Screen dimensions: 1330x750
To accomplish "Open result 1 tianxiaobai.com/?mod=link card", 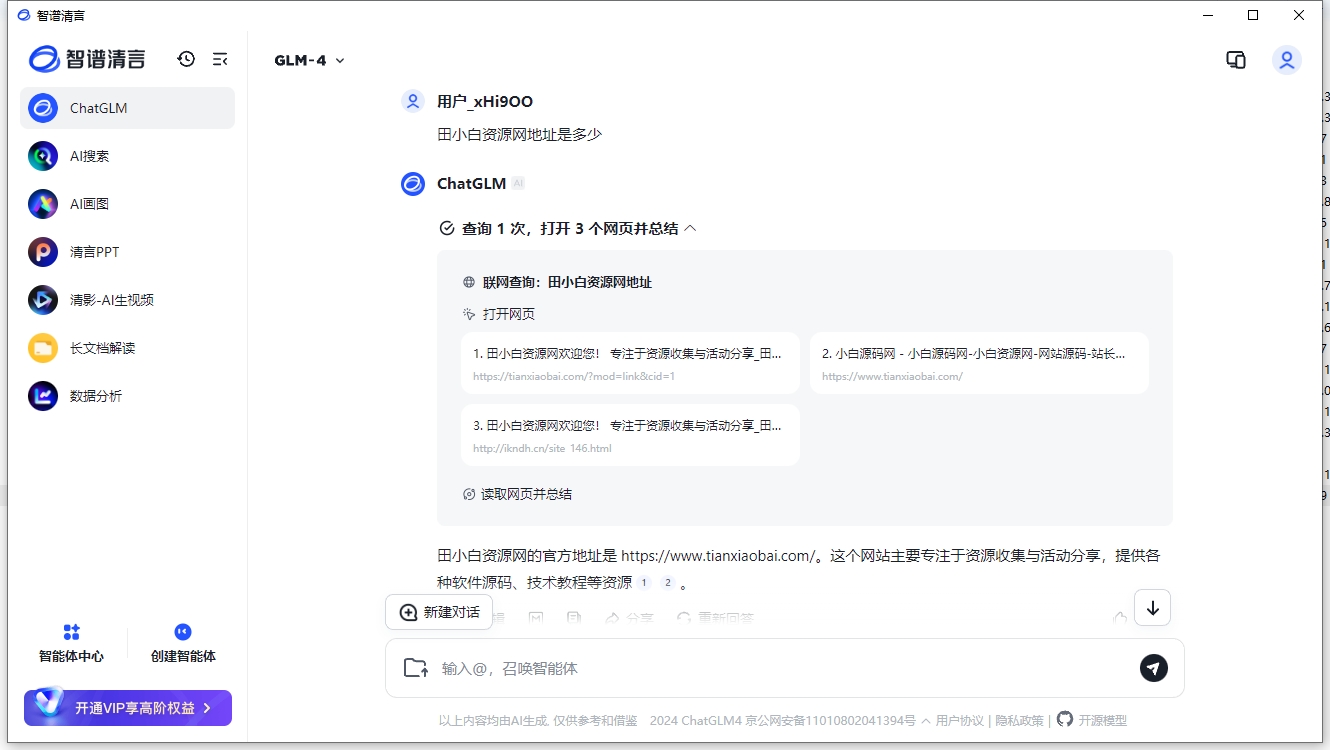I will click(x=630, y=363).
